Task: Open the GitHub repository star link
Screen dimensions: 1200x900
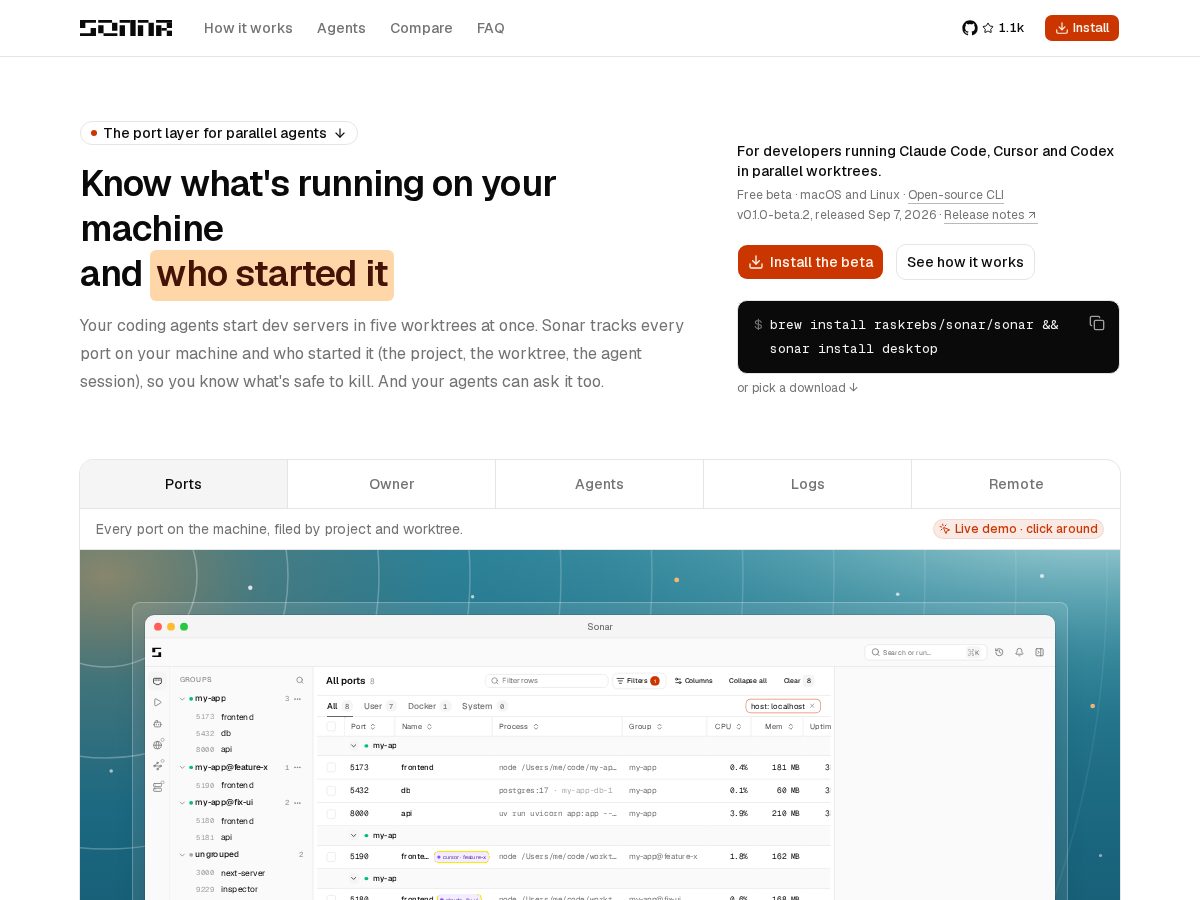Action: 993,28
